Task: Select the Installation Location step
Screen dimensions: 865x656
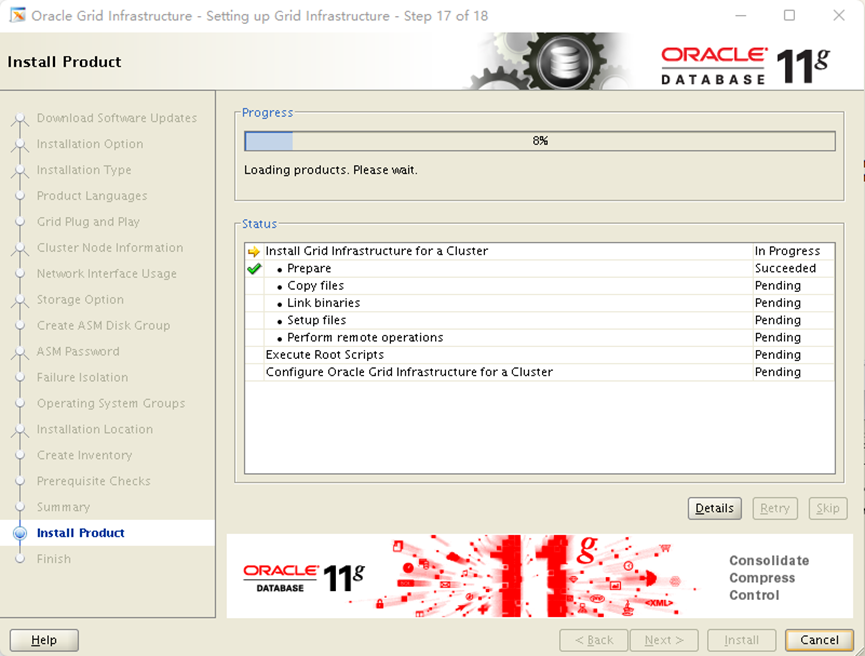Action: (x=94, y=429)
